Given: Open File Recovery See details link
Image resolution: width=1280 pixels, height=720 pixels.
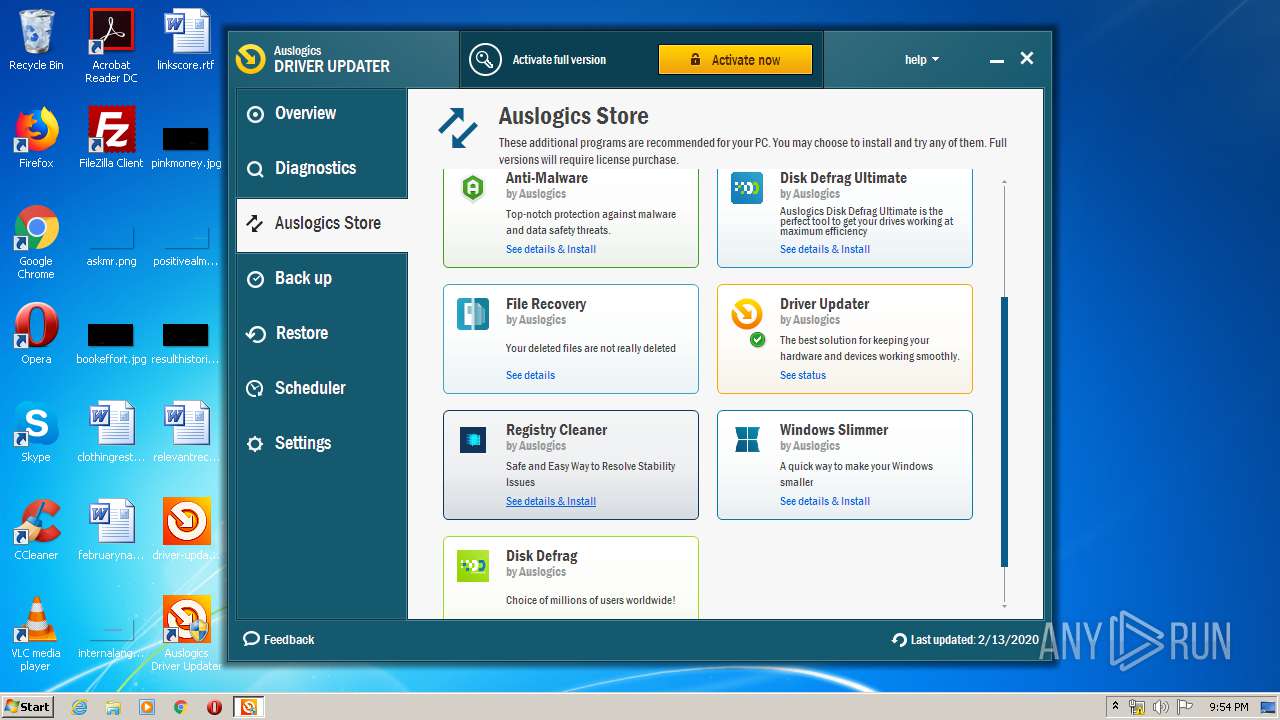Looking at the screenshot, I should pos(530,375).
